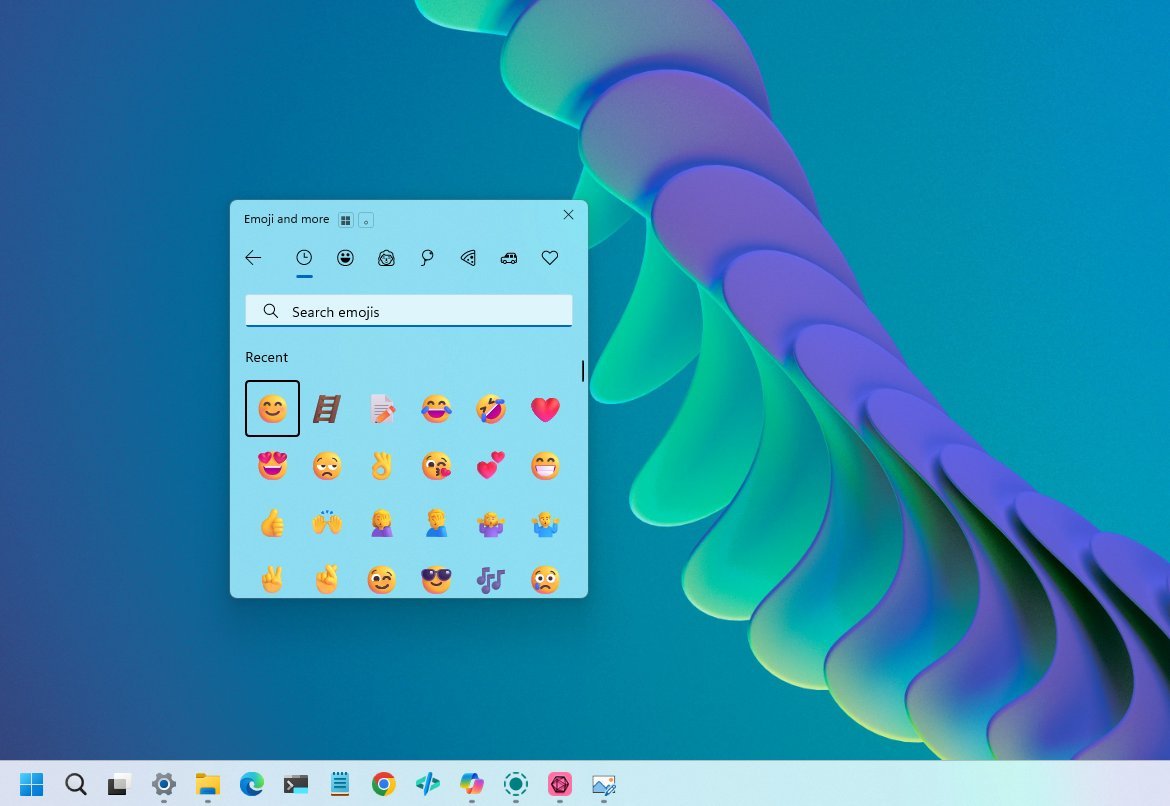Select the pizza Food category icon
Image resolution: width=1170 pixels, height=806 pixels.
tap(467, 257)
